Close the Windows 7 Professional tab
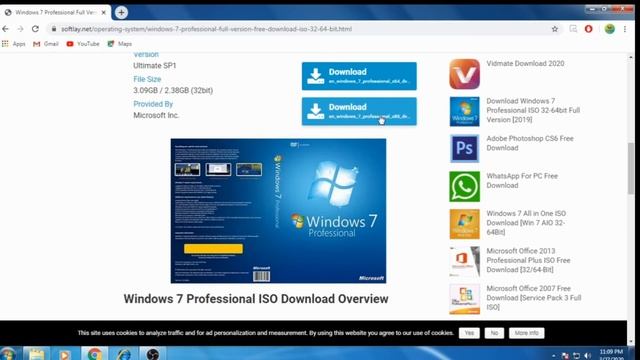Image resolution: width=640 pixels, height=360 pixels. click(x=104, y=13)
